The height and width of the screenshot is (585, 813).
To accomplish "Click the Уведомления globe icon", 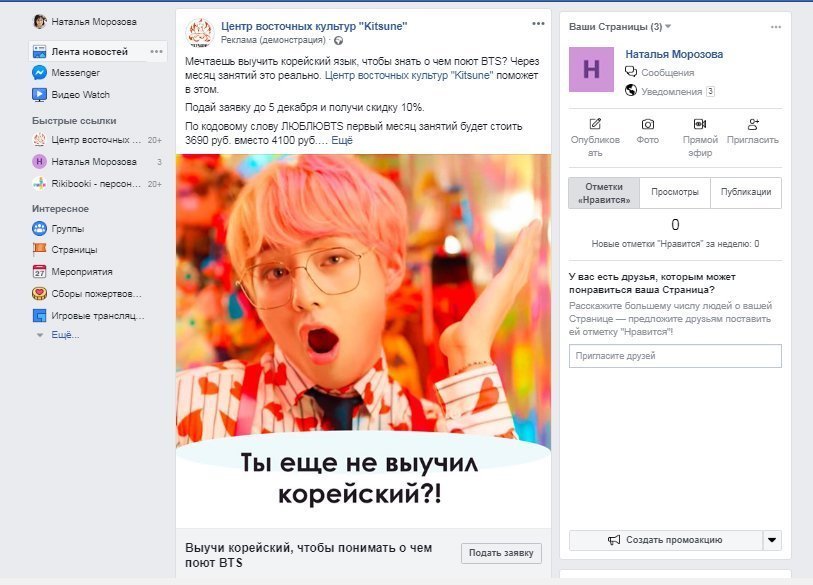I will 631,90.
